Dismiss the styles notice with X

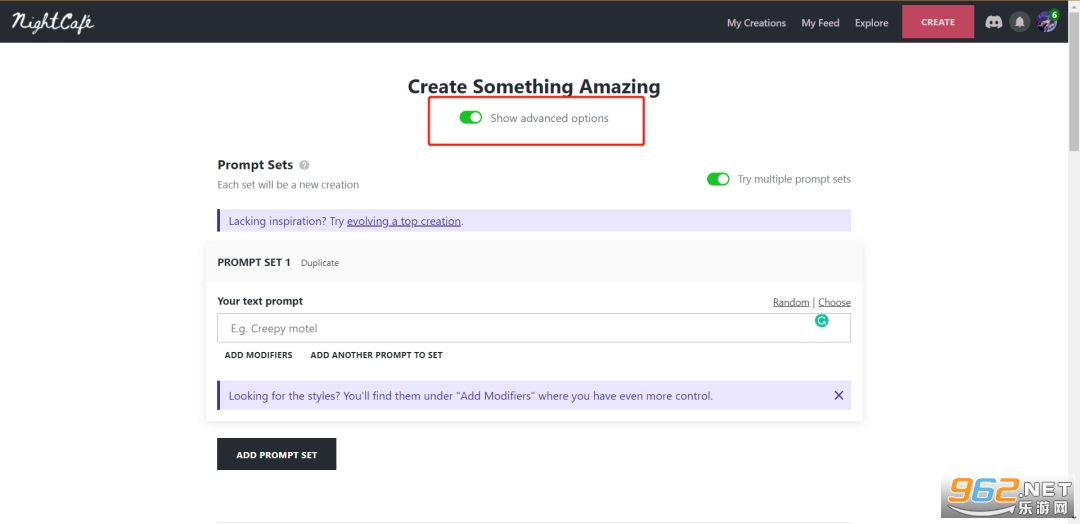[x=838, y=395]
